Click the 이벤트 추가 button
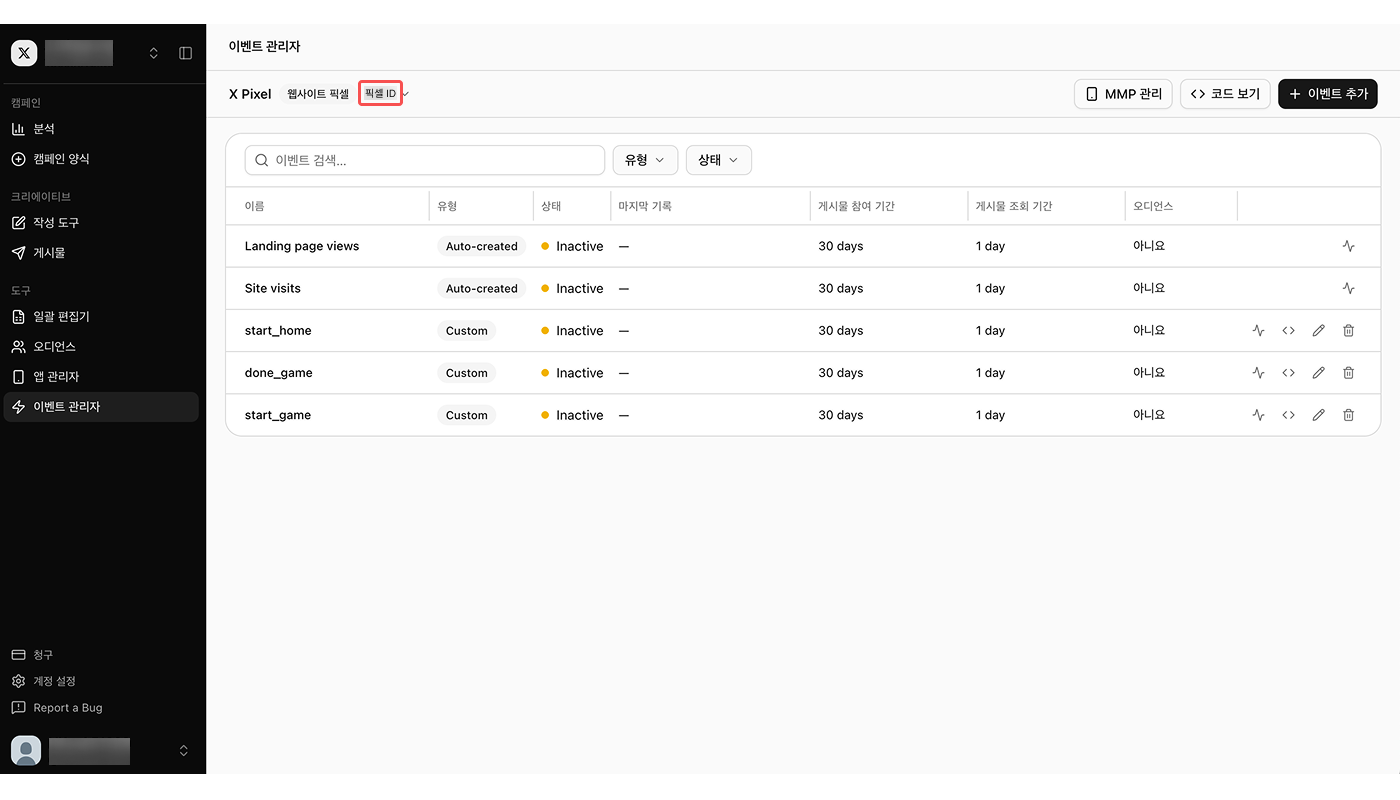The width and height of the screenshot is (1400, 800). point(1328,94)
